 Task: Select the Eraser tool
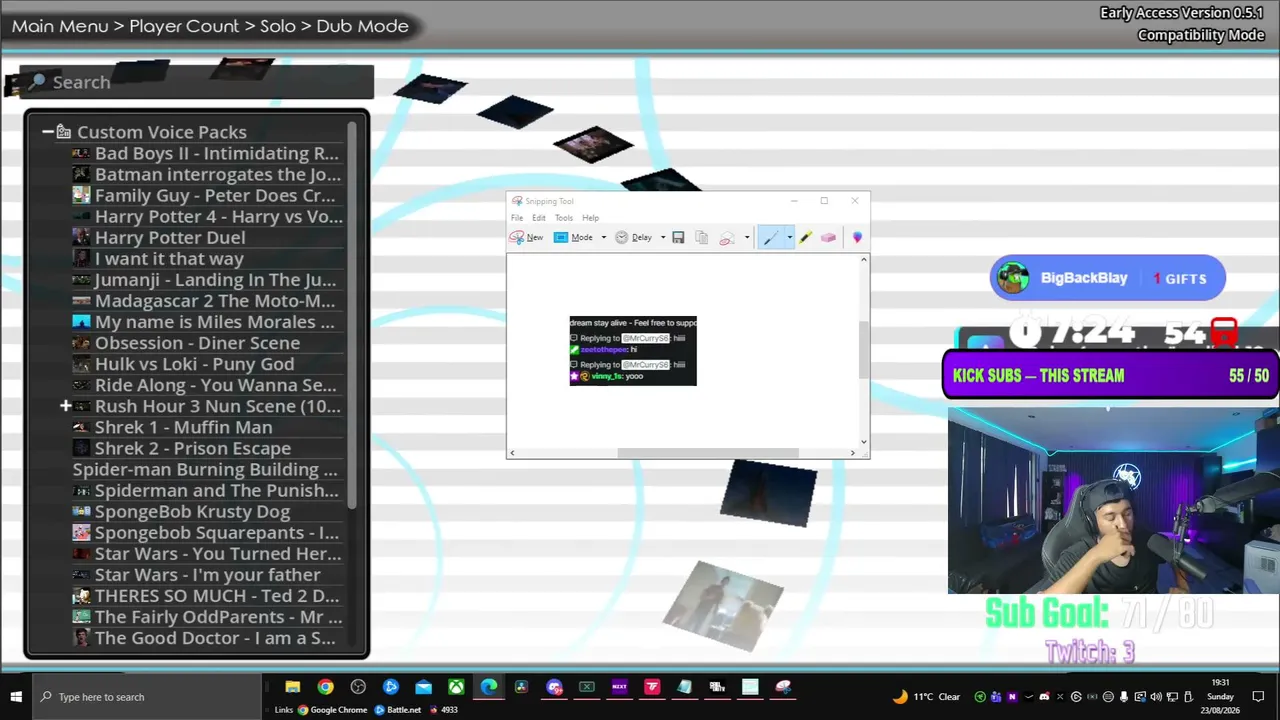pyautogui.click(x=828, y=237)
